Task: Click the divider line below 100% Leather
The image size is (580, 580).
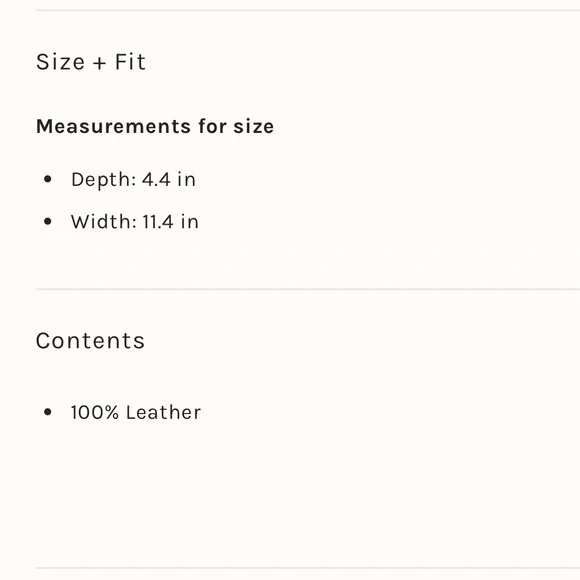Action: 308,568
